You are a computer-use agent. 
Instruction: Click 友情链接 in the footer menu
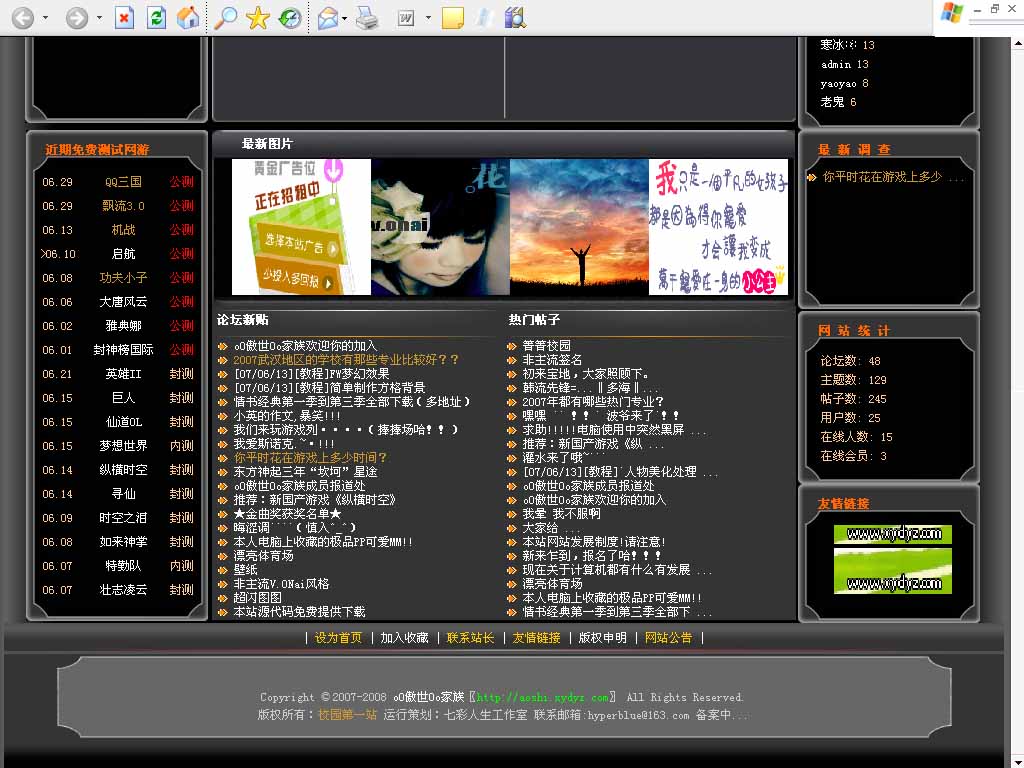536,637
